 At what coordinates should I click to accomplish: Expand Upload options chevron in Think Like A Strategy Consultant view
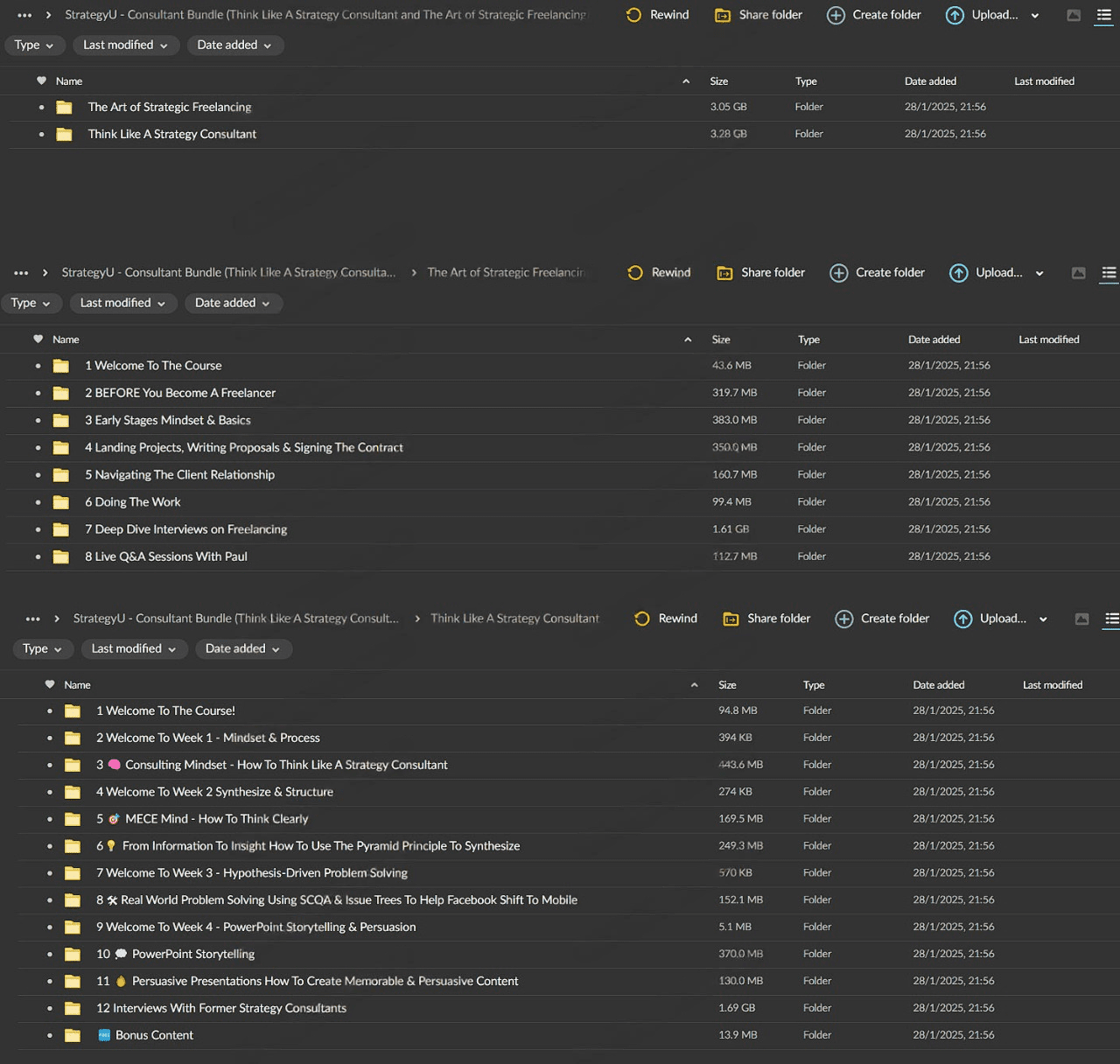point(1043,619)
